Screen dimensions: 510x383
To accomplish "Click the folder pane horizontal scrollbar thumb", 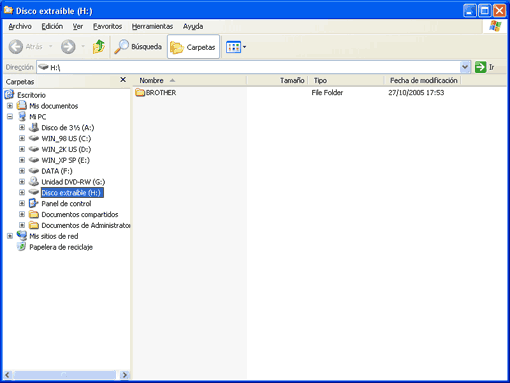I will [64, 375].
